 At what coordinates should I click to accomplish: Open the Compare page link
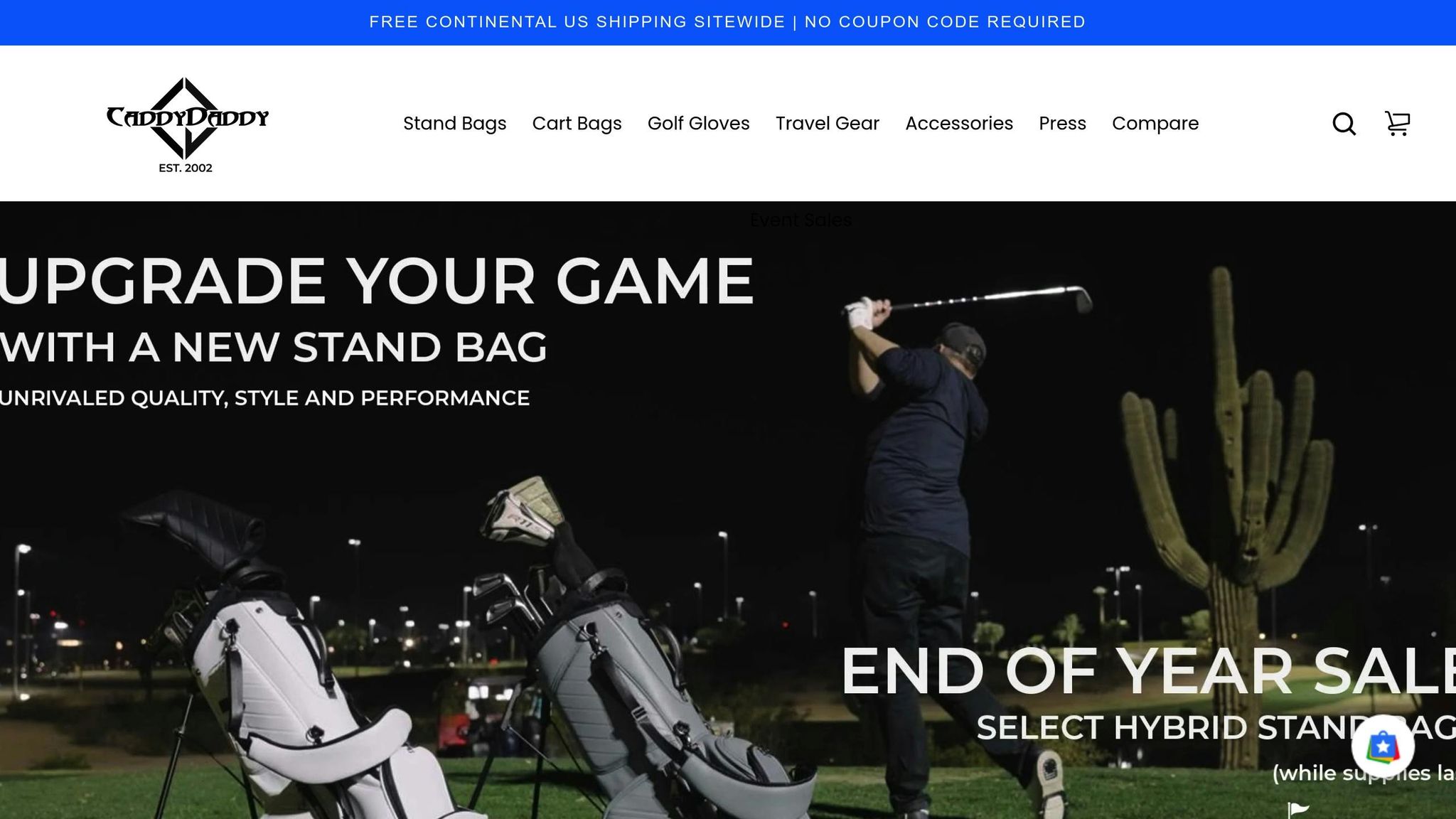(1155, 124)
